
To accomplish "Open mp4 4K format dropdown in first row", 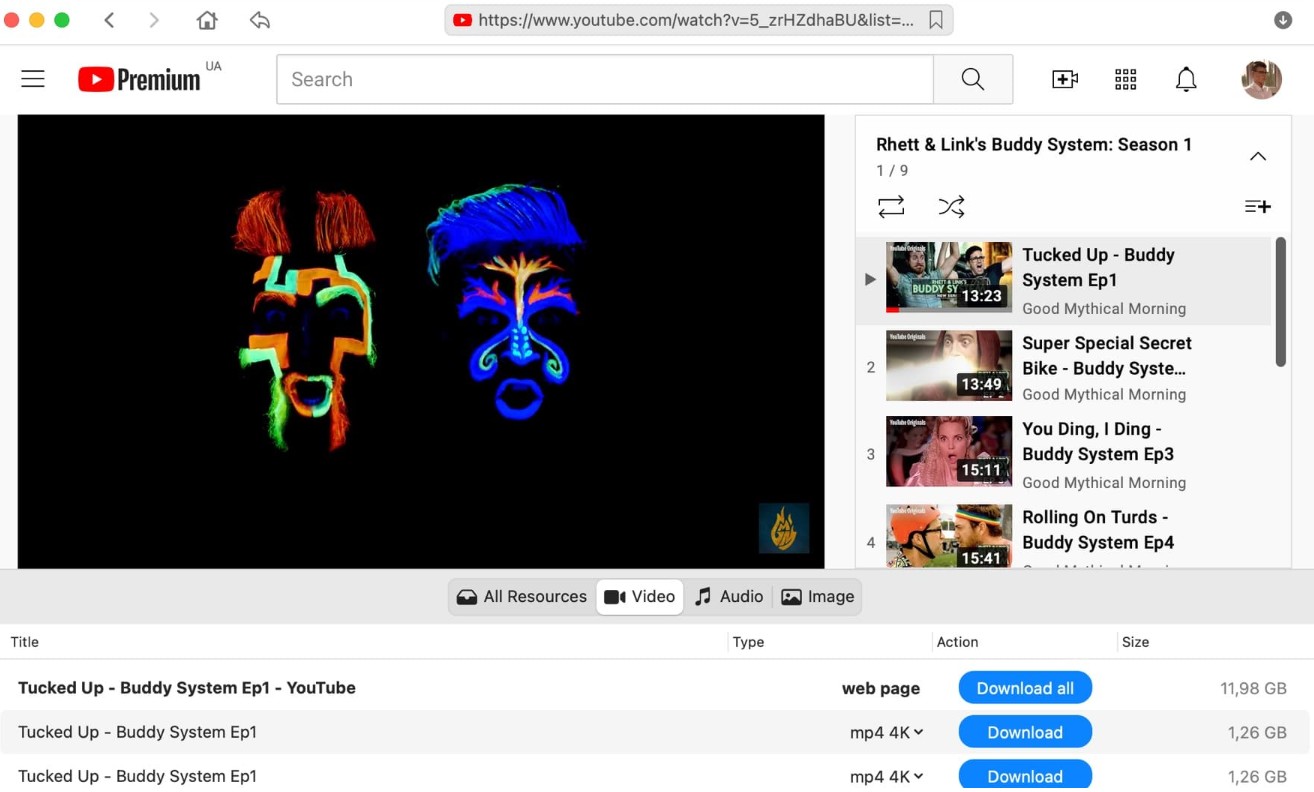I will 886,732.
